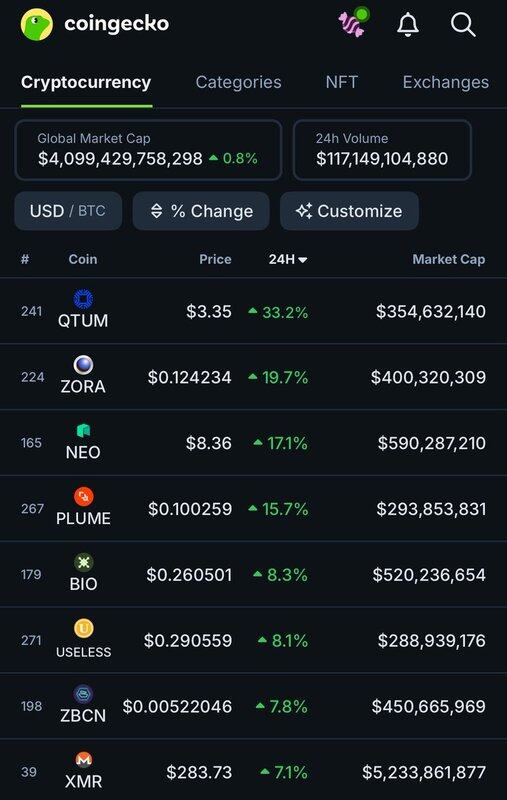The image size is (507, 800).
Task: Open the Exchanges tab
Action: (446, 82)
